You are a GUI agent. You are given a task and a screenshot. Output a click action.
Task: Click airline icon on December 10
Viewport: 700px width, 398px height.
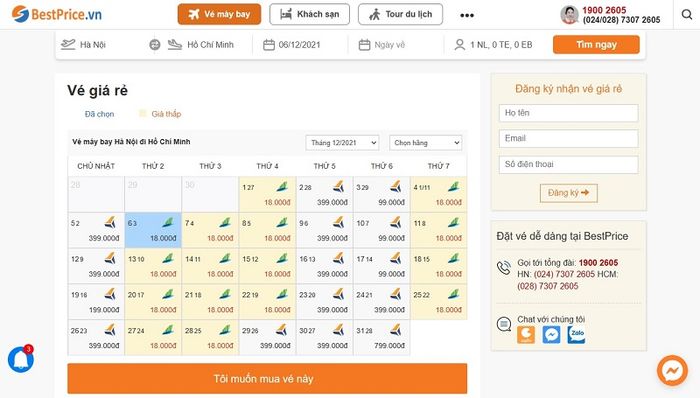396,222
